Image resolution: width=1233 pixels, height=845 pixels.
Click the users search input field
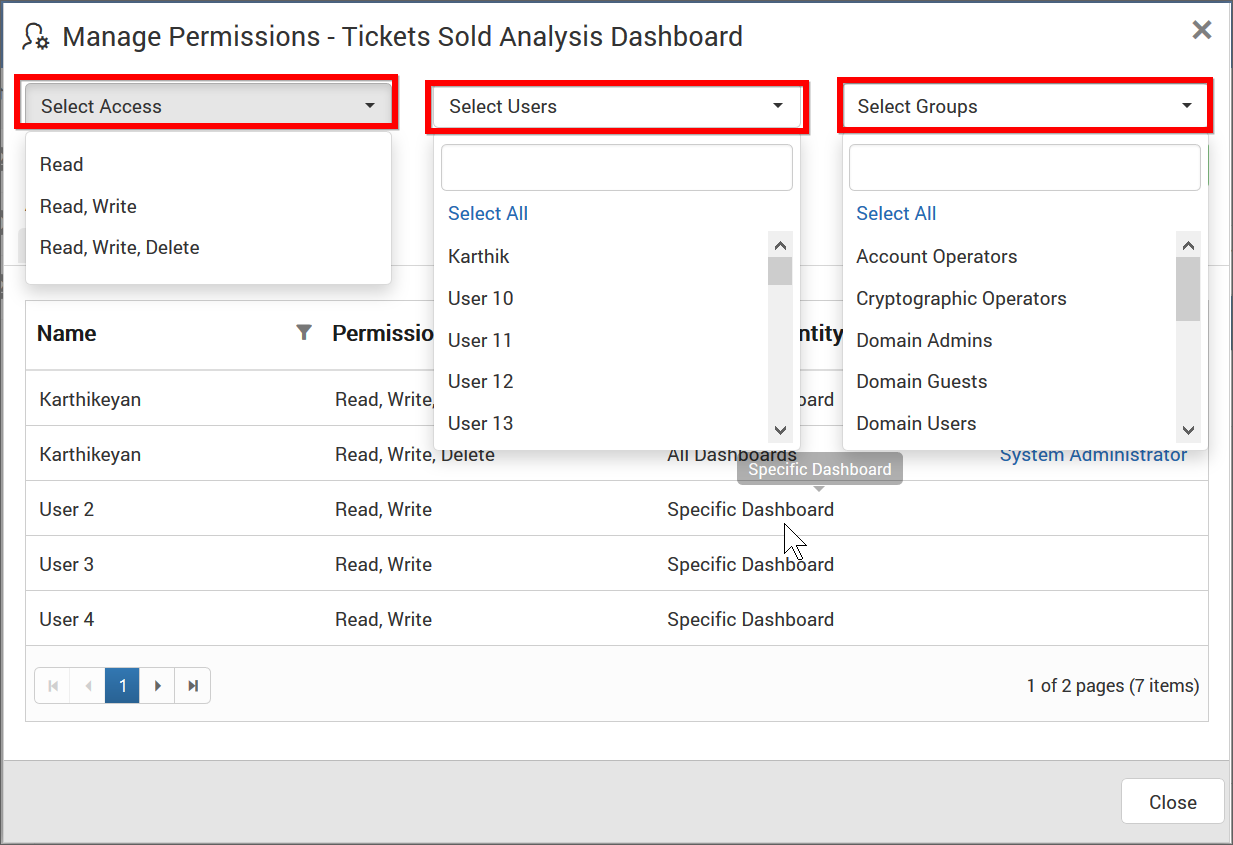coord(617,167)
